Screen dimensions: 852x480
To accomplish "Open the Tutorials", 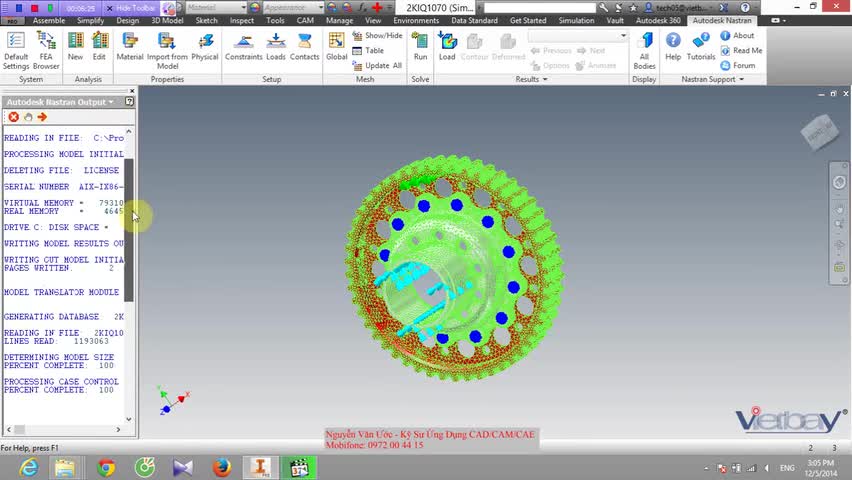I will [x=701, y=47].
